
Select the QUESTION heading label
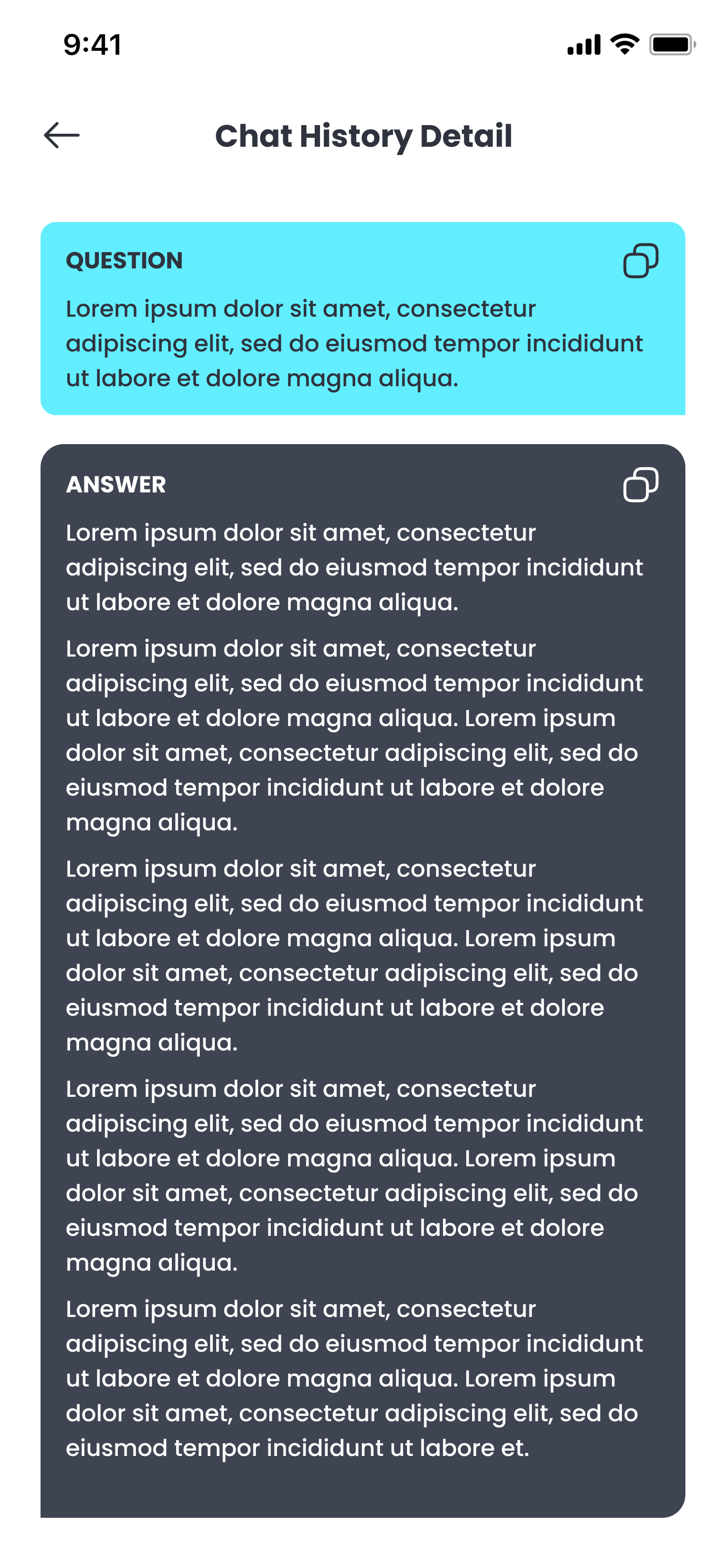[124, 261]
